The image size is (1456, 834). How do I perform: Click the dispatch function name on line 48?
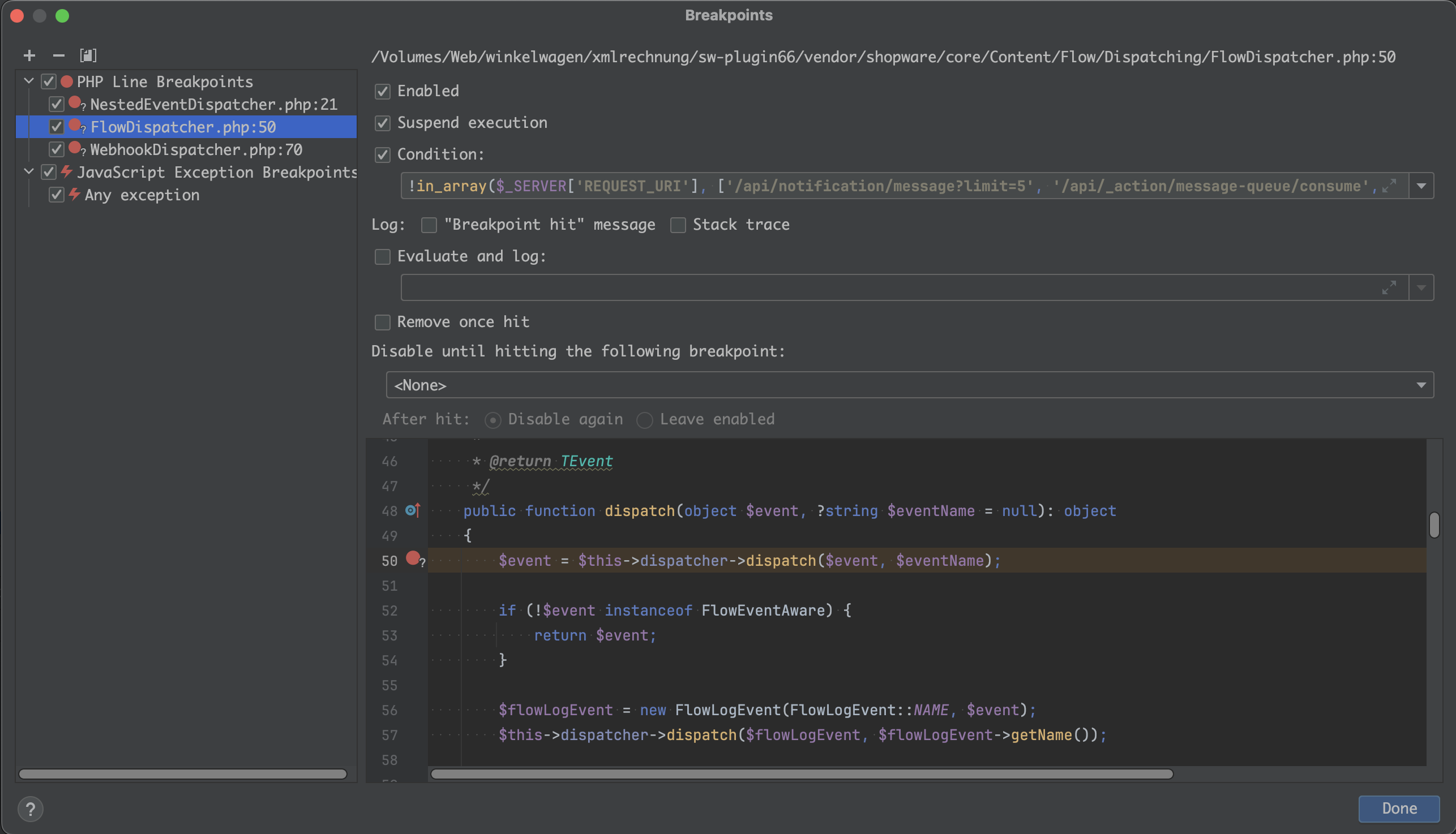click(x=640, y=510)
